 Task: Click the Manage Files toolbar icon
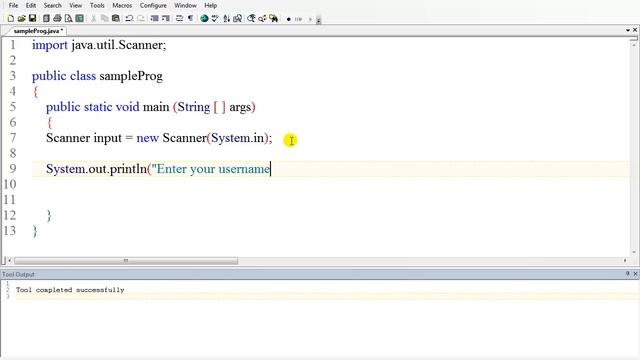coord(46,18)
